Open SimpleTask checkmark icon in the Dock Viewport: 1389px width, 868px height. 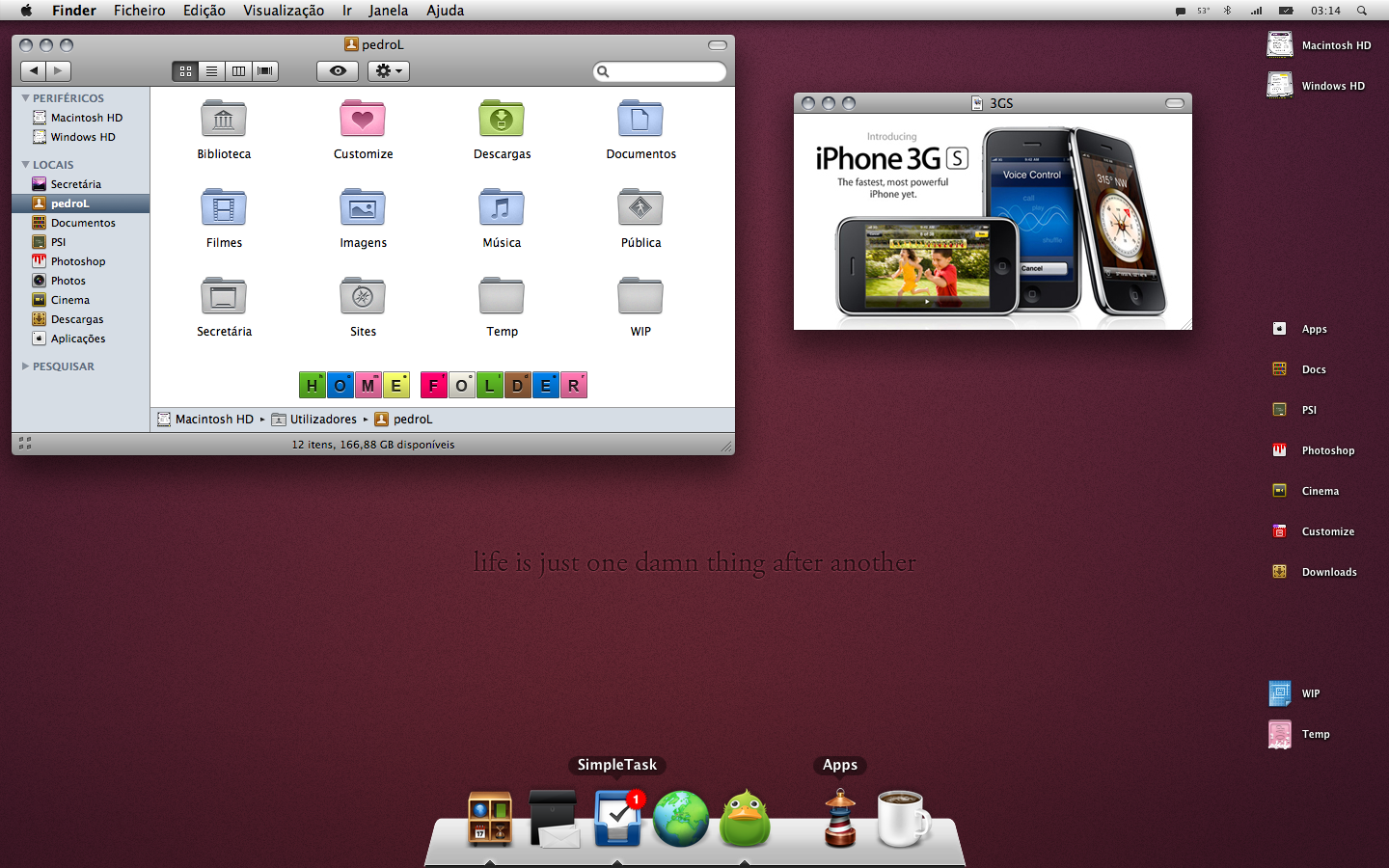617,818
